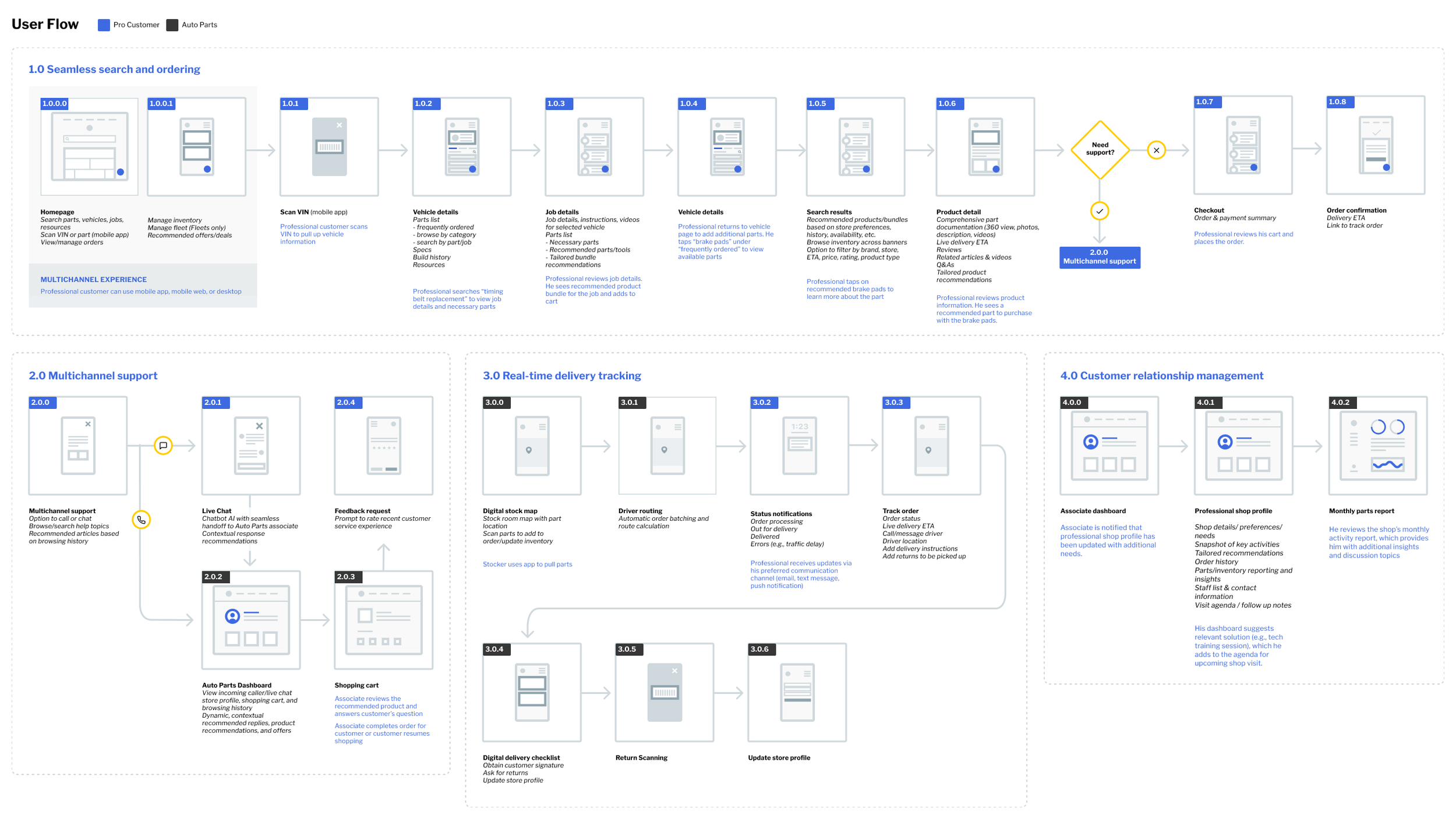Image resolution: width=1456 pixels, height=819 pixels.
Task: Select the 3.0.3 Track order wireframe
Action: point(931,446)
